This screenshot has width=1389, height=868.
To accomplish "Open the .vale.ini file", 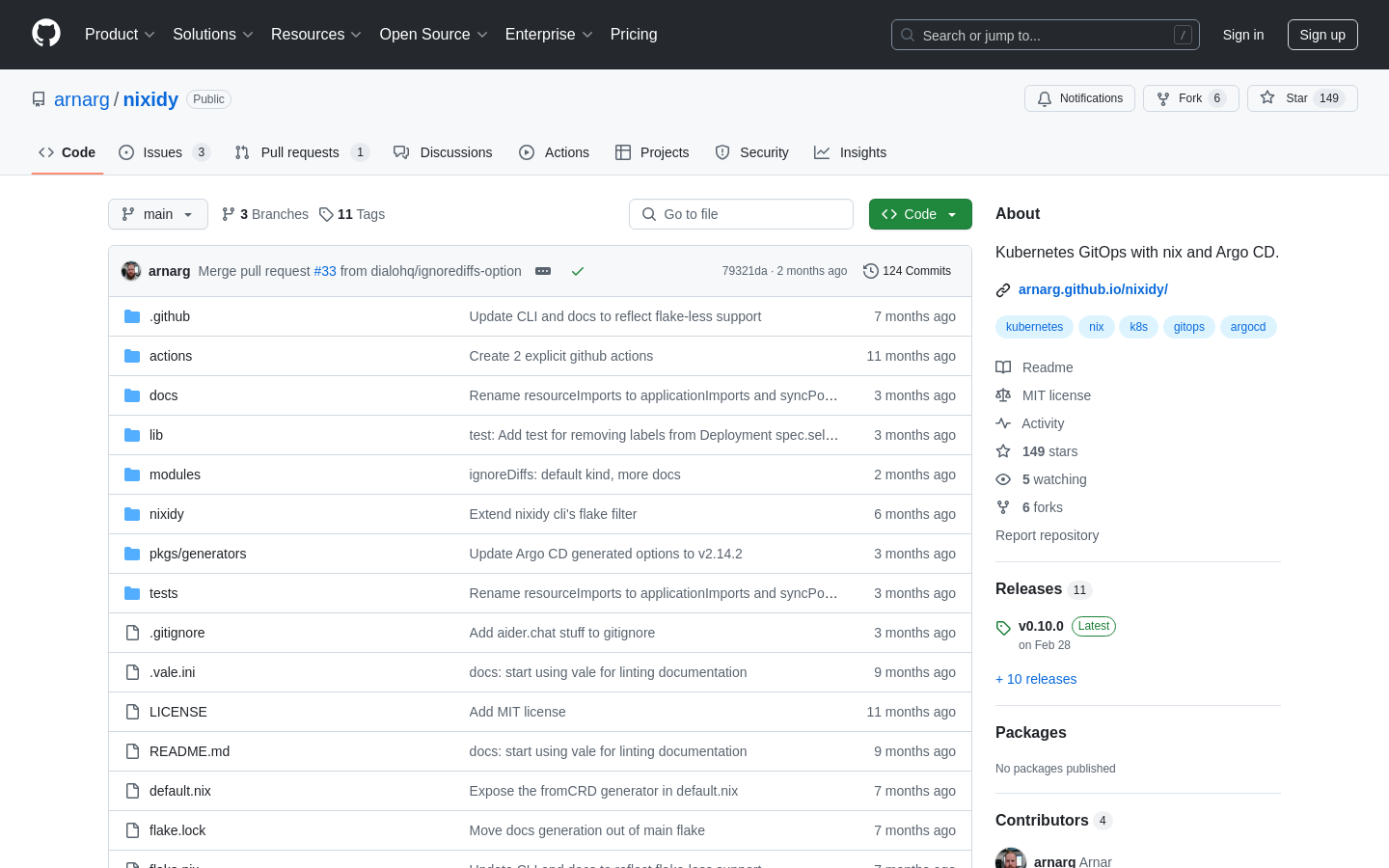I will pyautogui.click(x=173, y=672).
